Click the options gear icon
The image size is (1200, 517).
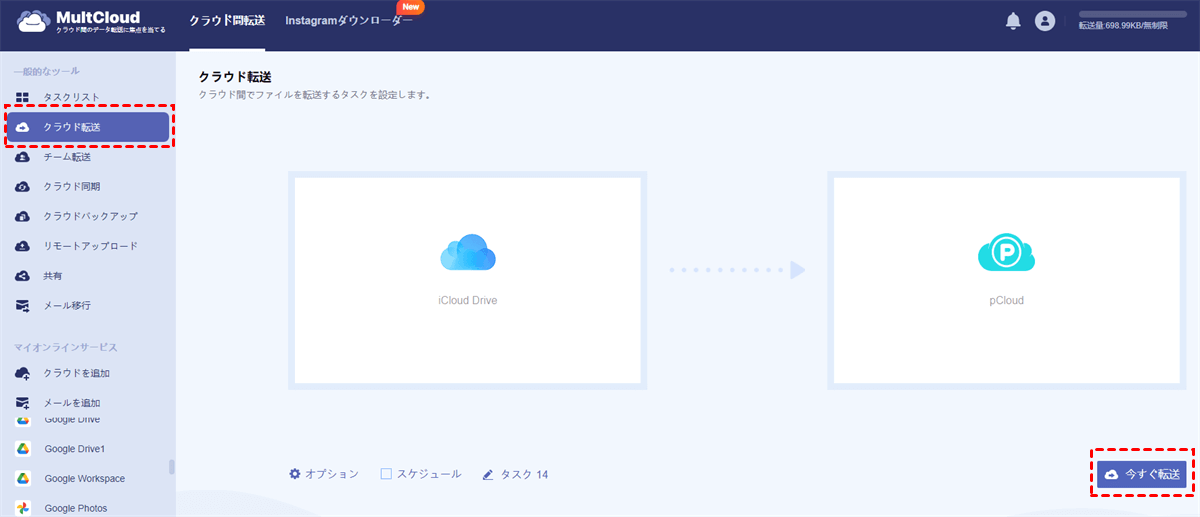295,474
